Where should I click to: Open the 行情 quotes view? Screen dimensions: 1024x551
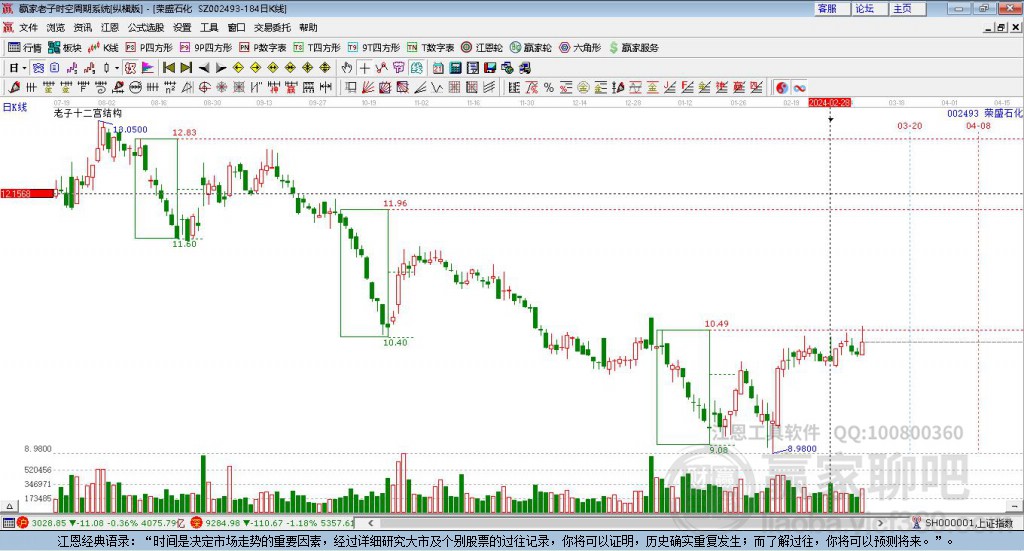coord(24,48)
